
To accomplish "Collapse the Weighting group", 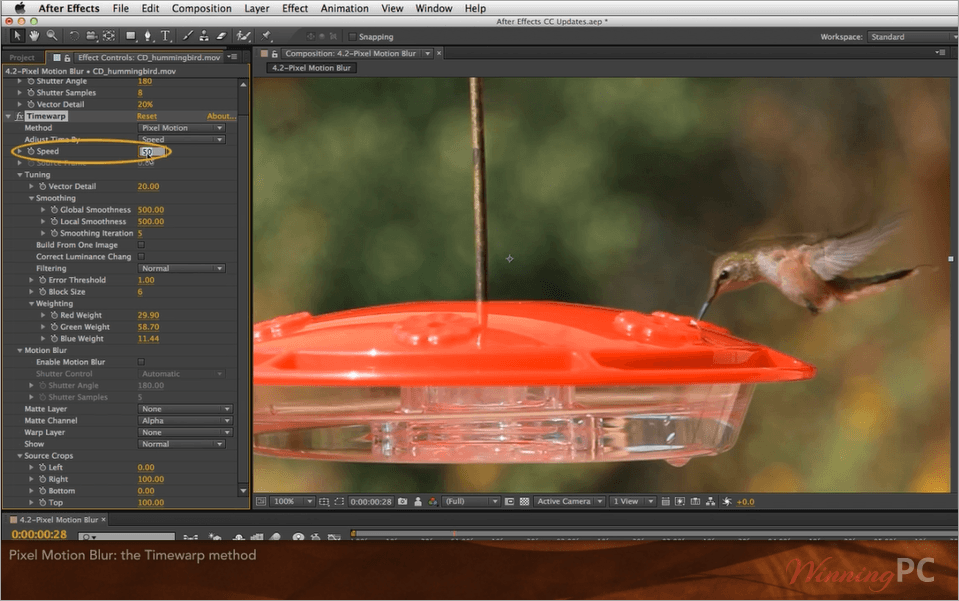I will [31, 303].
